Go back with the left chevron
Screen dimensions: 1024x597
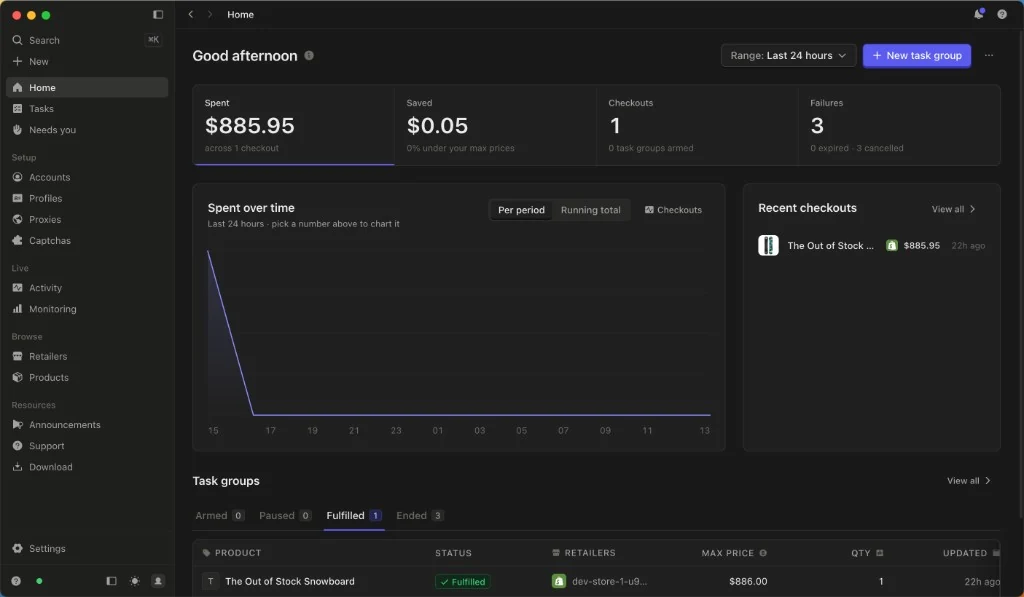pos(191,14)
